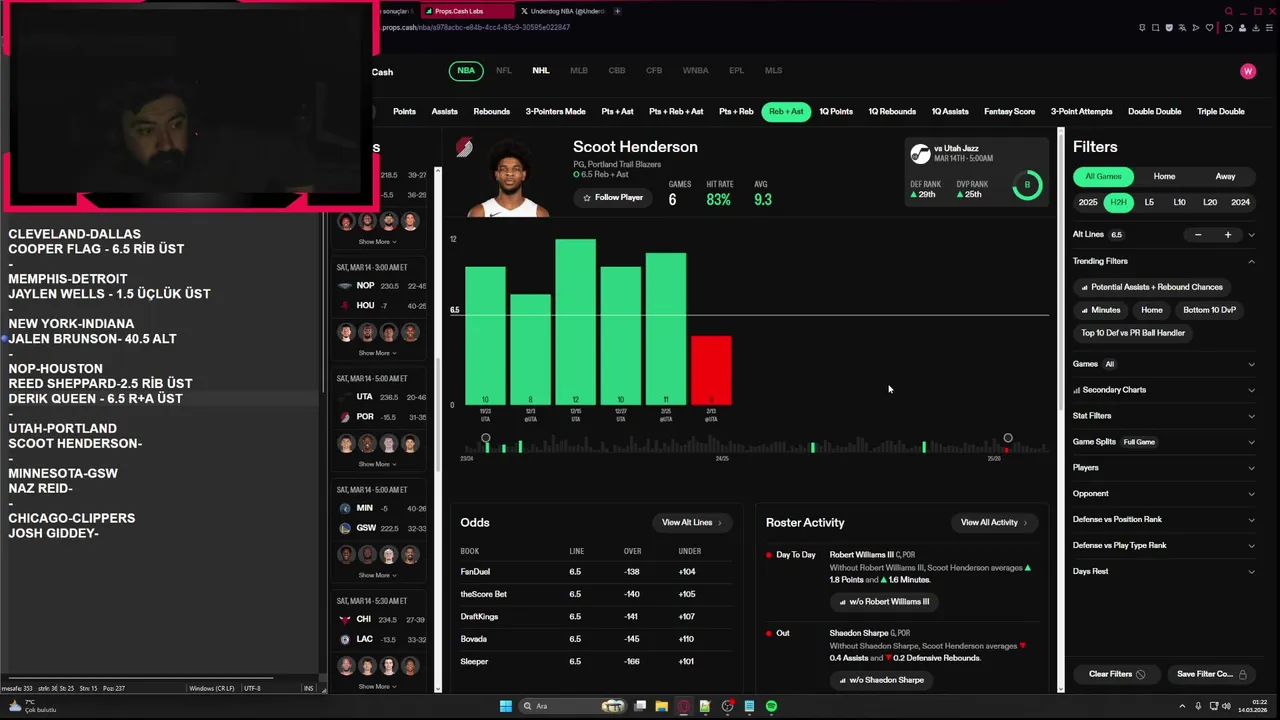Click the NOP team logo in game list
Image resolution: width=1280 pixels, height=720 pixels.
pyautogui.click(x=345, y=286)
